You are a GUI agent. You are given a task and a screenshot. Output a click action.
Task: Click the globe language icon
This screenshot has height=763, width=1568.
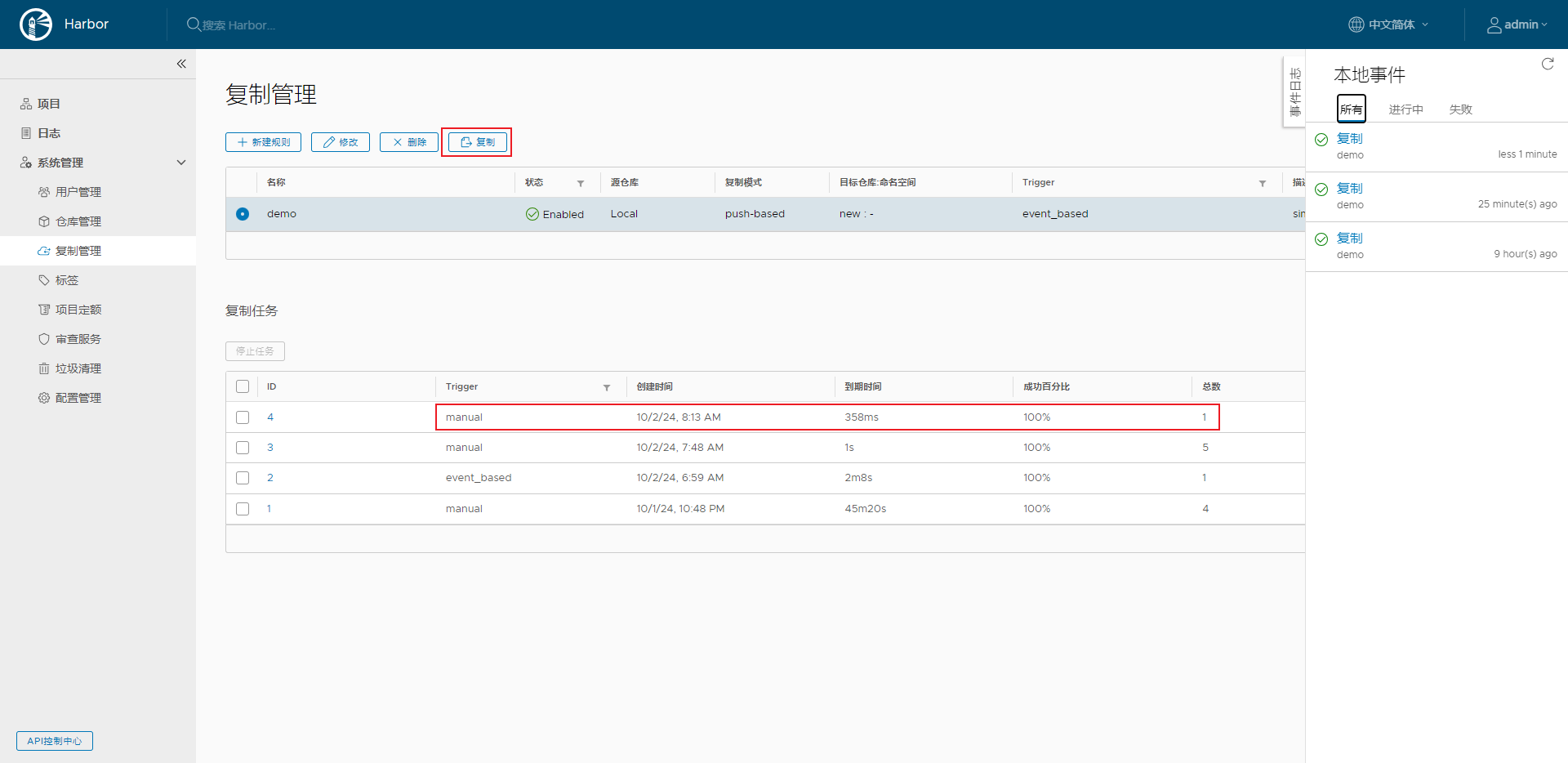click(1356, 25)
